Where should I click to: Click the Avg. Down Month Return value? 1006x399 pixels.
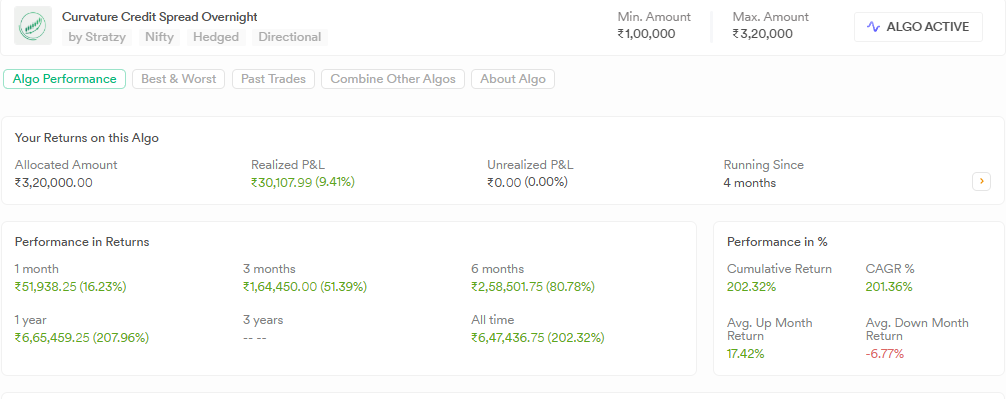pos(885,353)
